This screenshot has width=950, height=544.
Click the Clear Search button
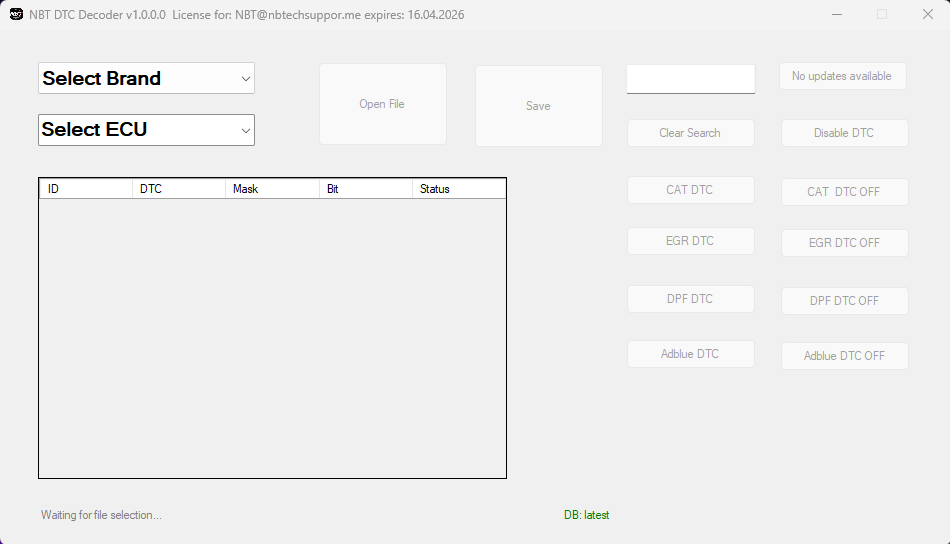point(691,133)
